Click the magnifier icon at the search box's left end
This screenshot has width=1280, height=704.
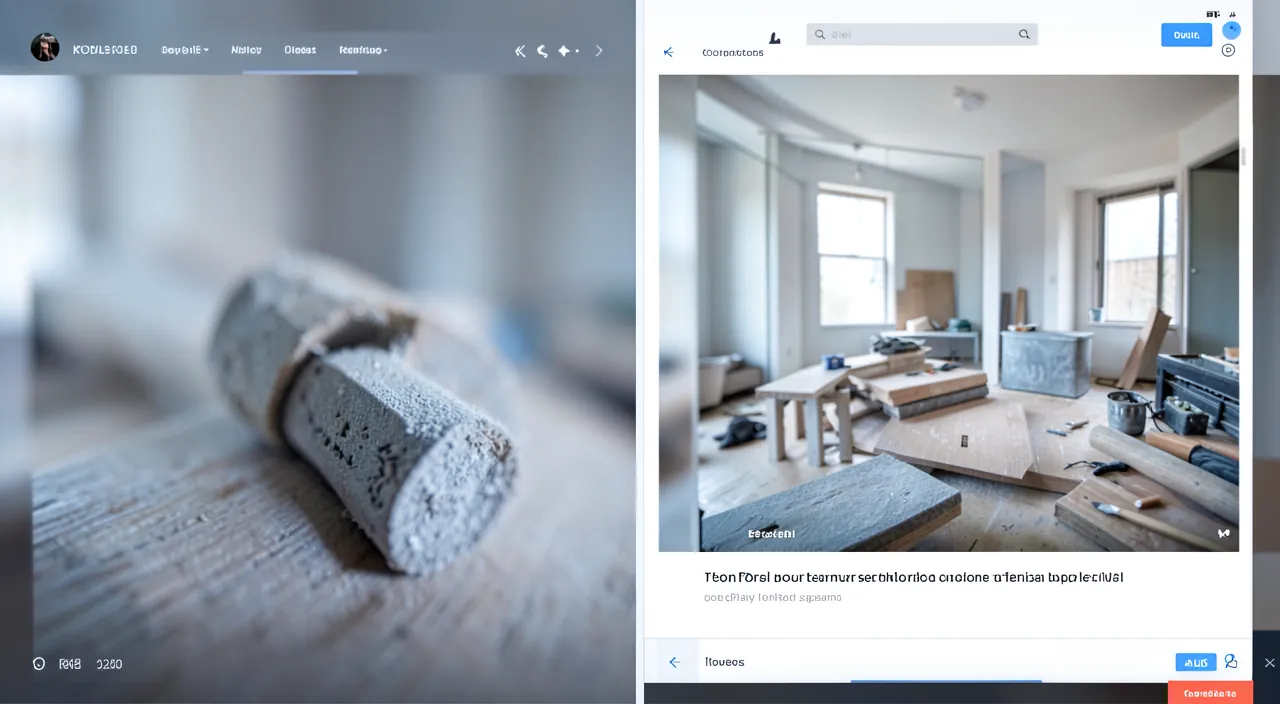[820, 34]
